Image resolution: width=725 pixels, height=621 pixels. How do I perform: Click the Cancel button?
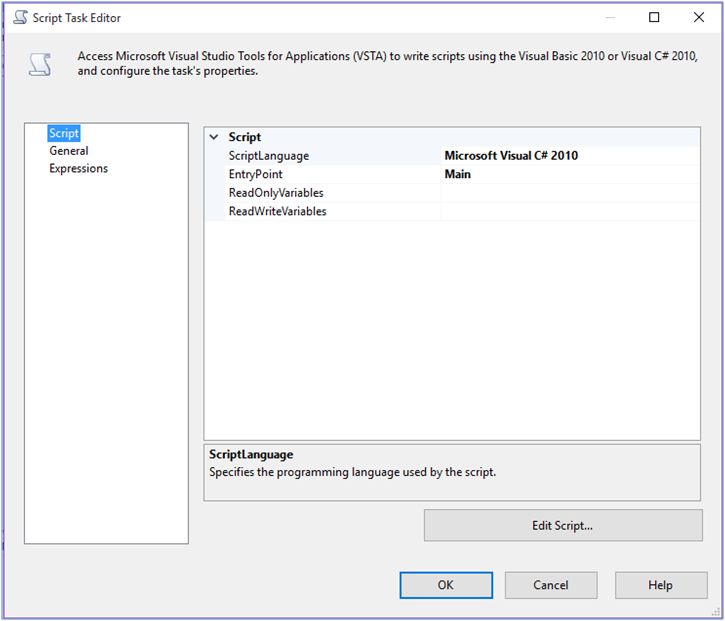point(551,585)
